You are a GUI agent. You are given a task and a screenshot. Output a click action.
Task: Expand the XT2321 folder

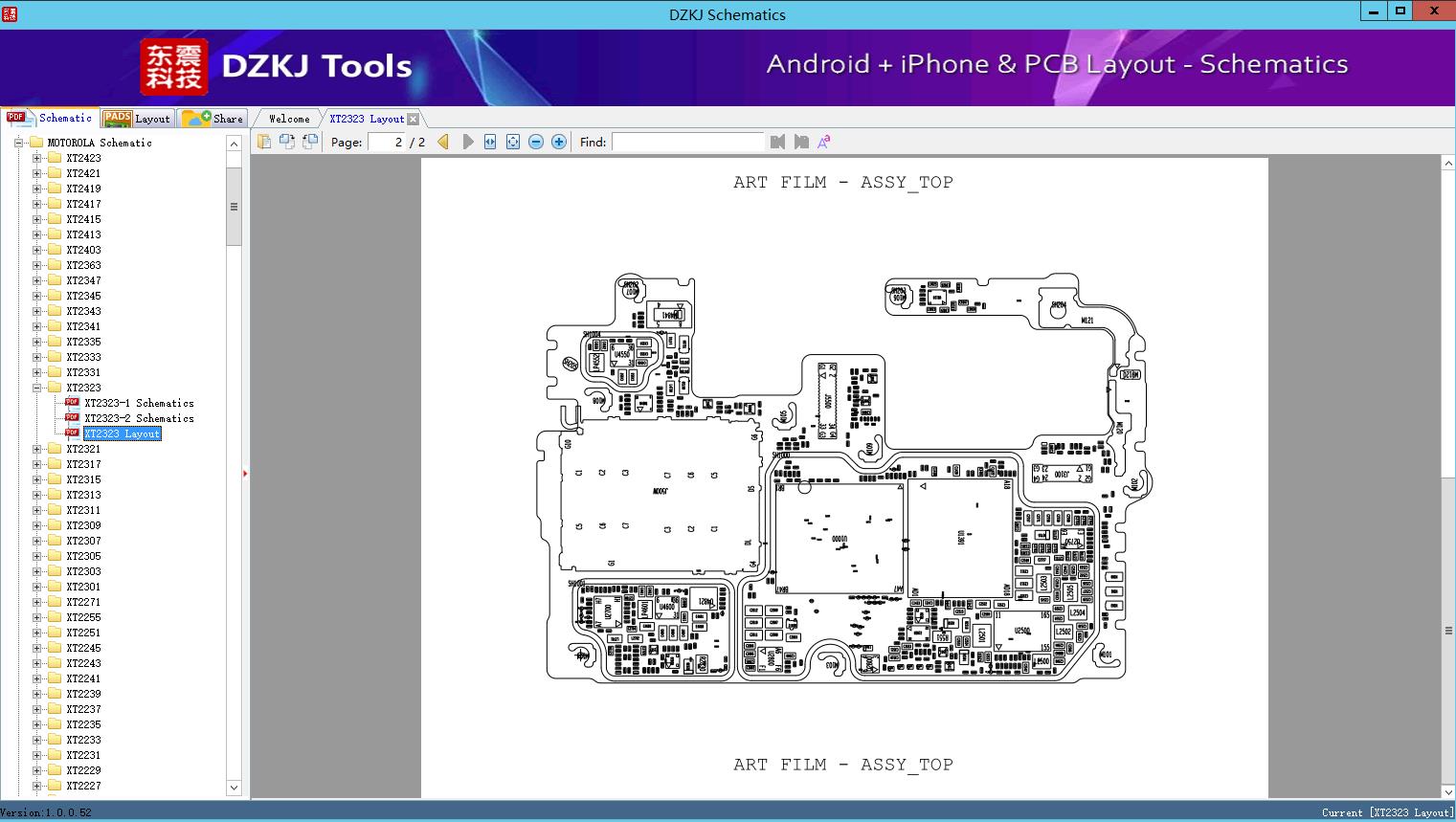[x=36, y=449]
